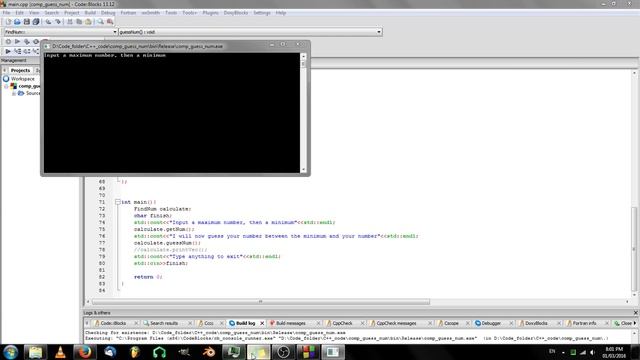Viewport: 640px width, 360px height.
Task: Click the Open file toolbar icon
Action: [17, 22]
